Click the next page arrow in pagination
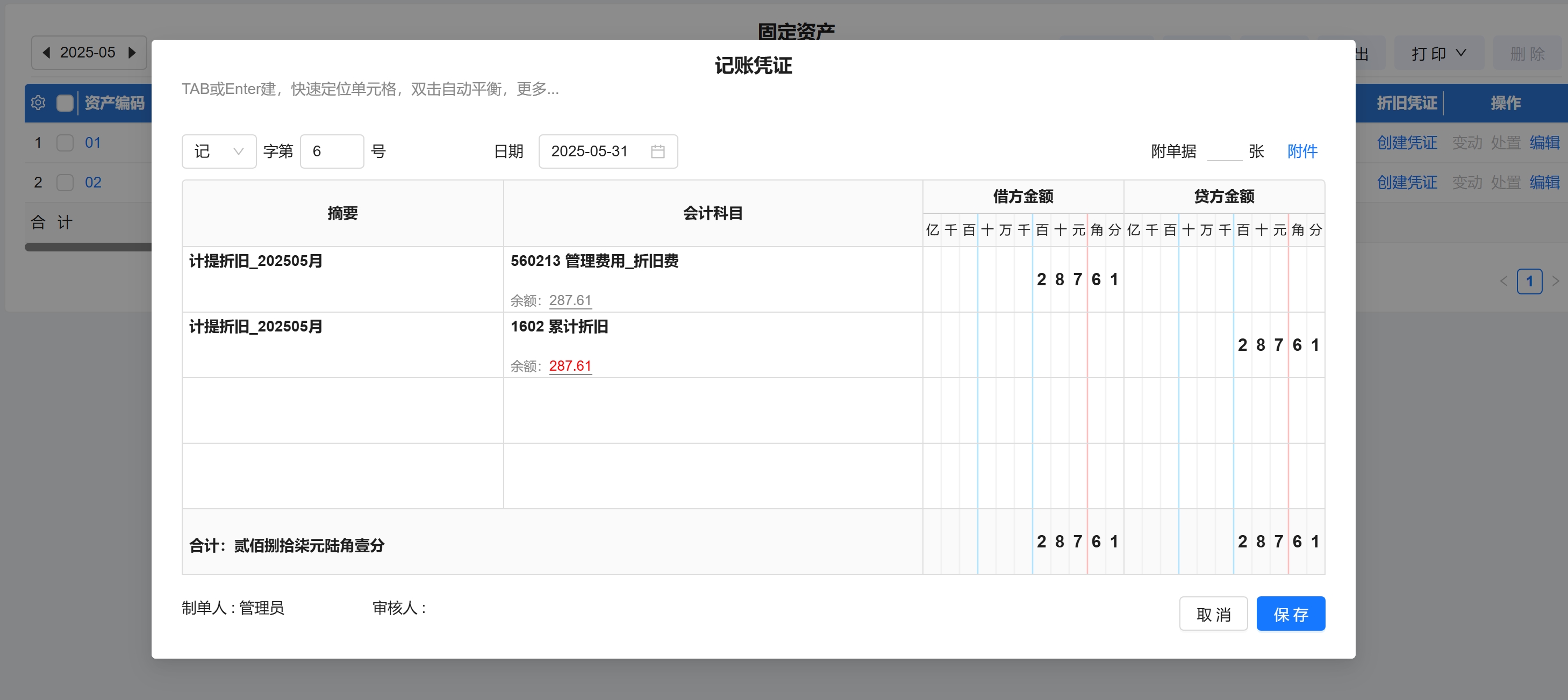The image size is (1568, 700). pos(1555,281)
